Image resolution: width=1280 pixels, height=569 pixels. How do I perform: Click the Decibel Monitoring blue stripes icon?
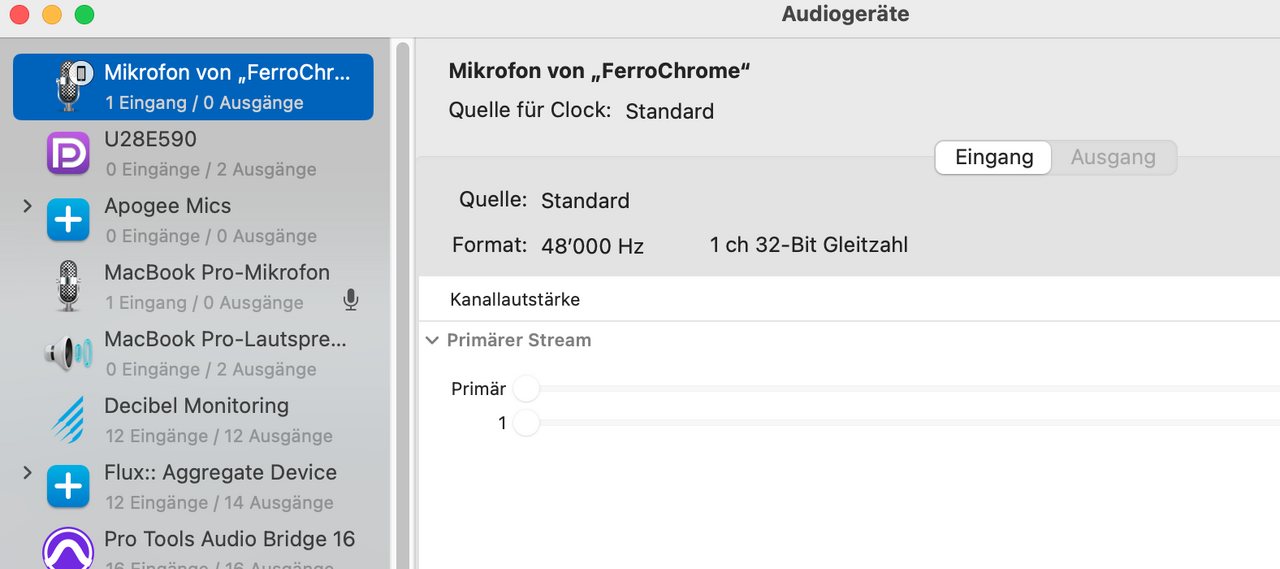[x=69, y=420]
